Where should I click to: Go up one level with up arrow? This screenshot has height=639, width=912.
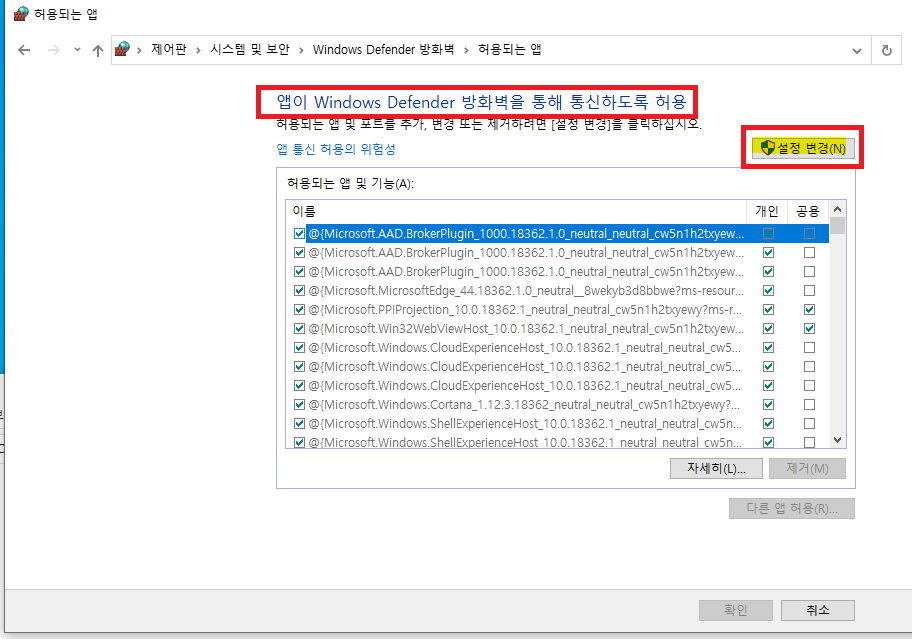pyautogui.click(x=98, y=51)
